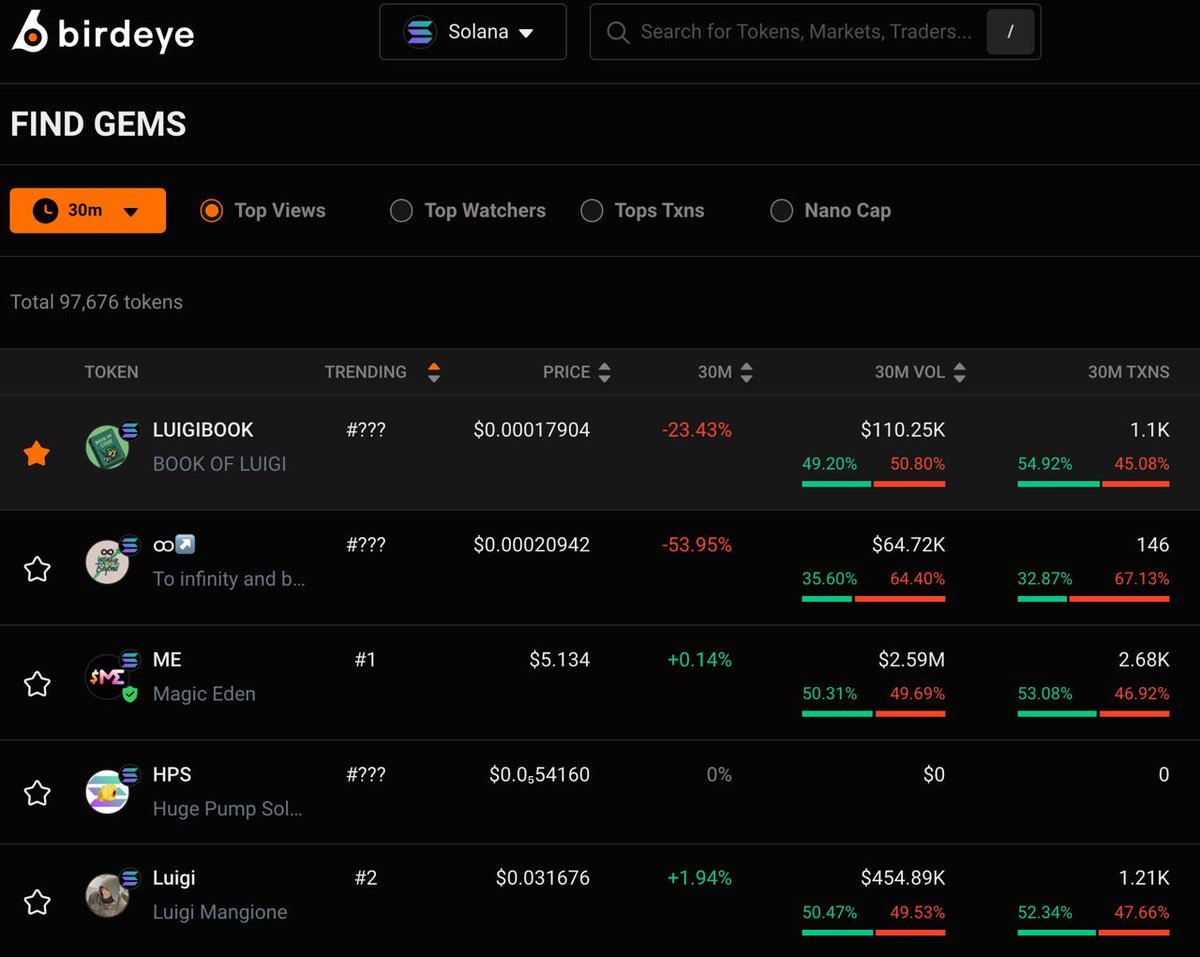The width and height of the screenshot is (1200, 957).
Task: Click the $110.25K volume value
Action: [903, 430]
